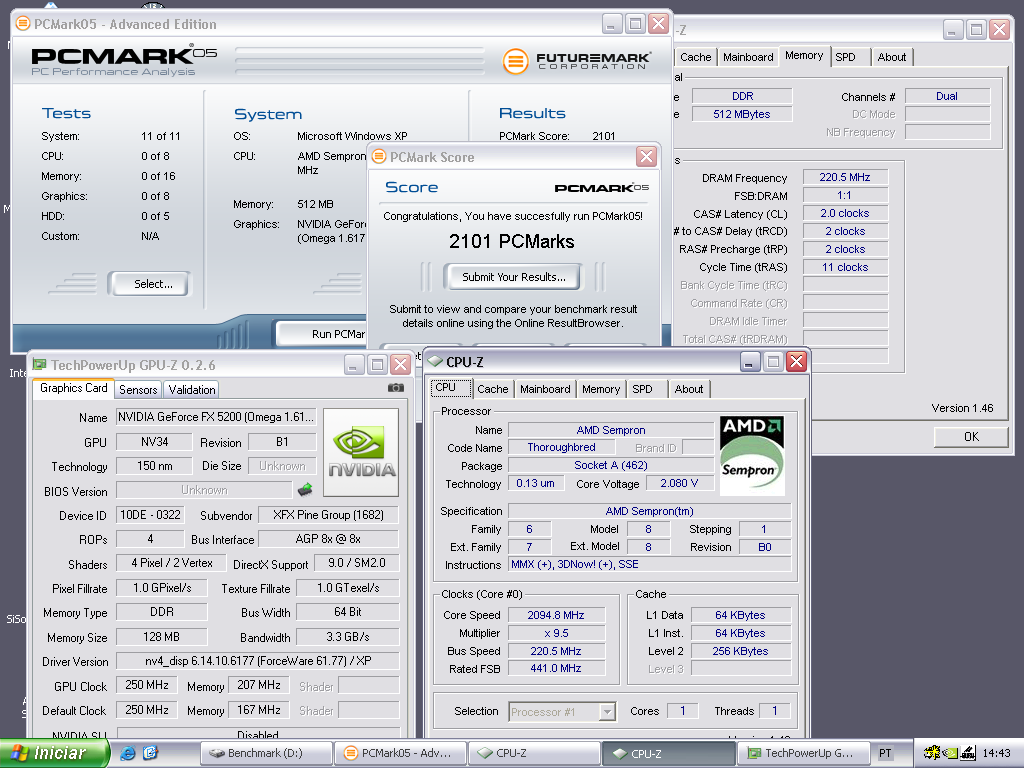Click the PCMark Score dialog title icon
The width and height of the screenshot is (1024, 768).
(379, 157)
